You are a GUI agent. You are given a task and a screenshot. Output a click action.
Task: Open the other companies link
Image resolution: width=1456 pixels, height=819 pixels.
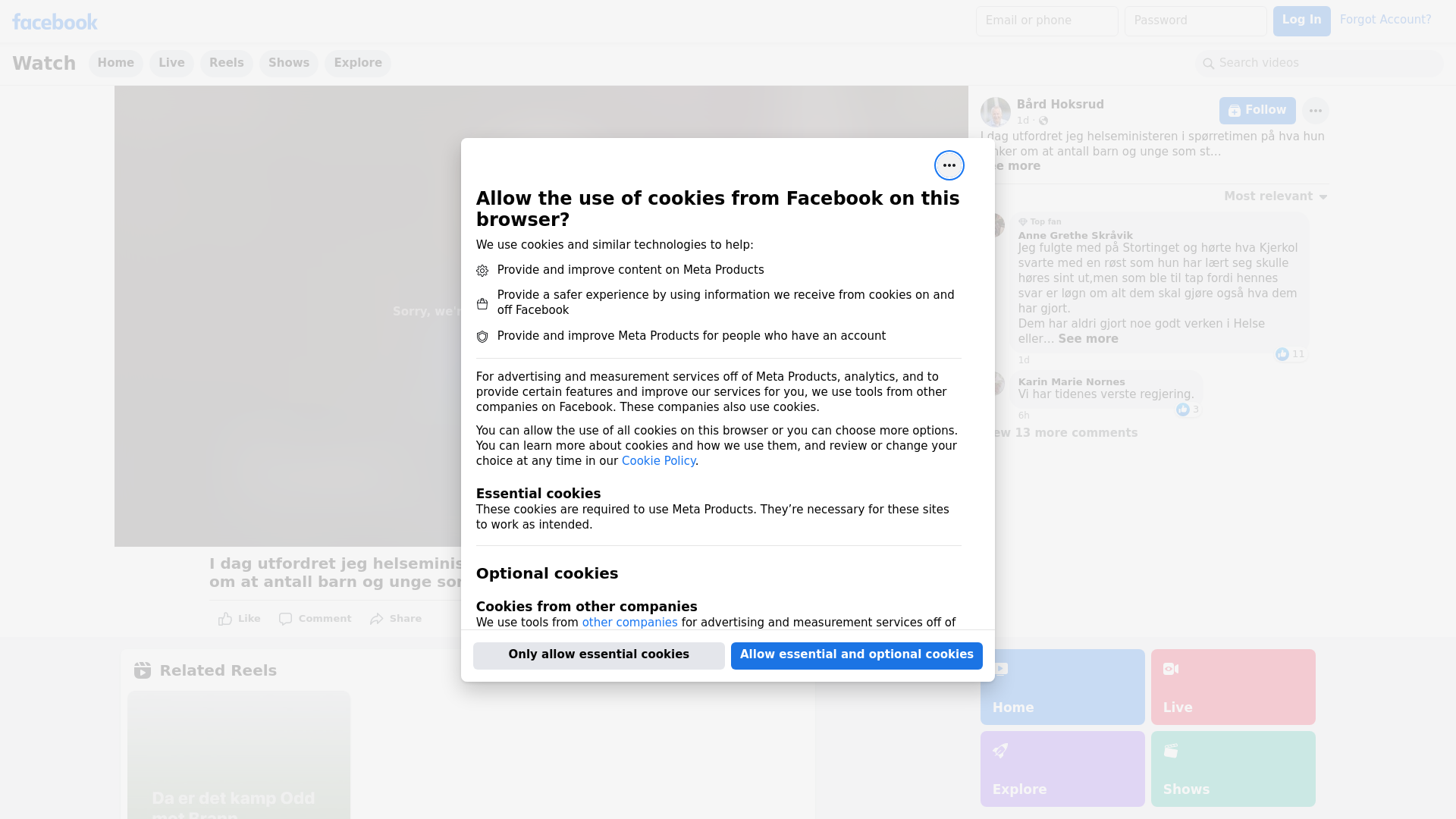pos(629,623)
